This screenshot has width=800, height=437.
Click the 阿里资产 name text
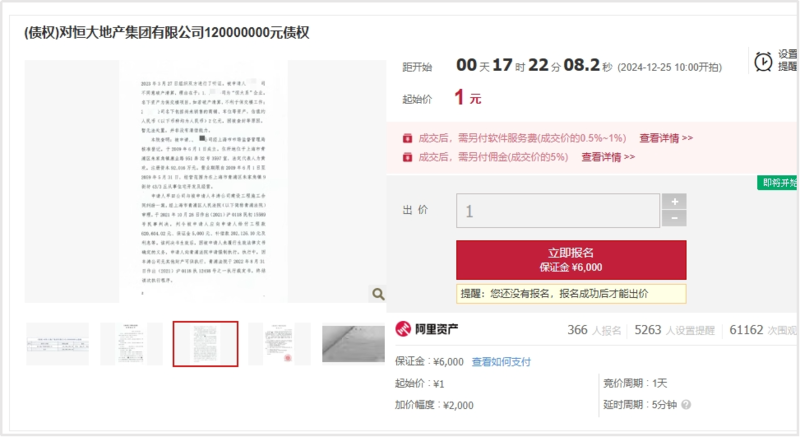click(436, 329)
